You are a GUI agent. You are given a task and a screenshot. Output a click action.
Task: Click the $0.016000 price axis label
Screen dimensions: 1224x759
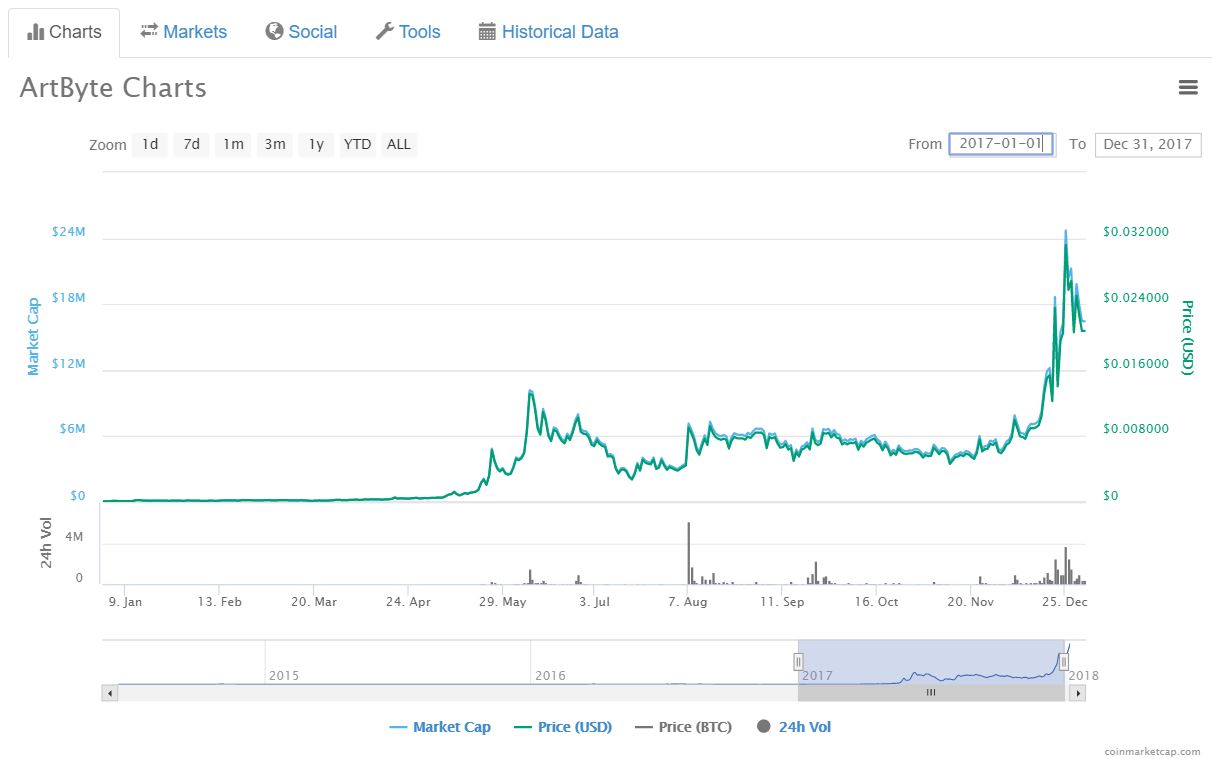coord(1136,364)
